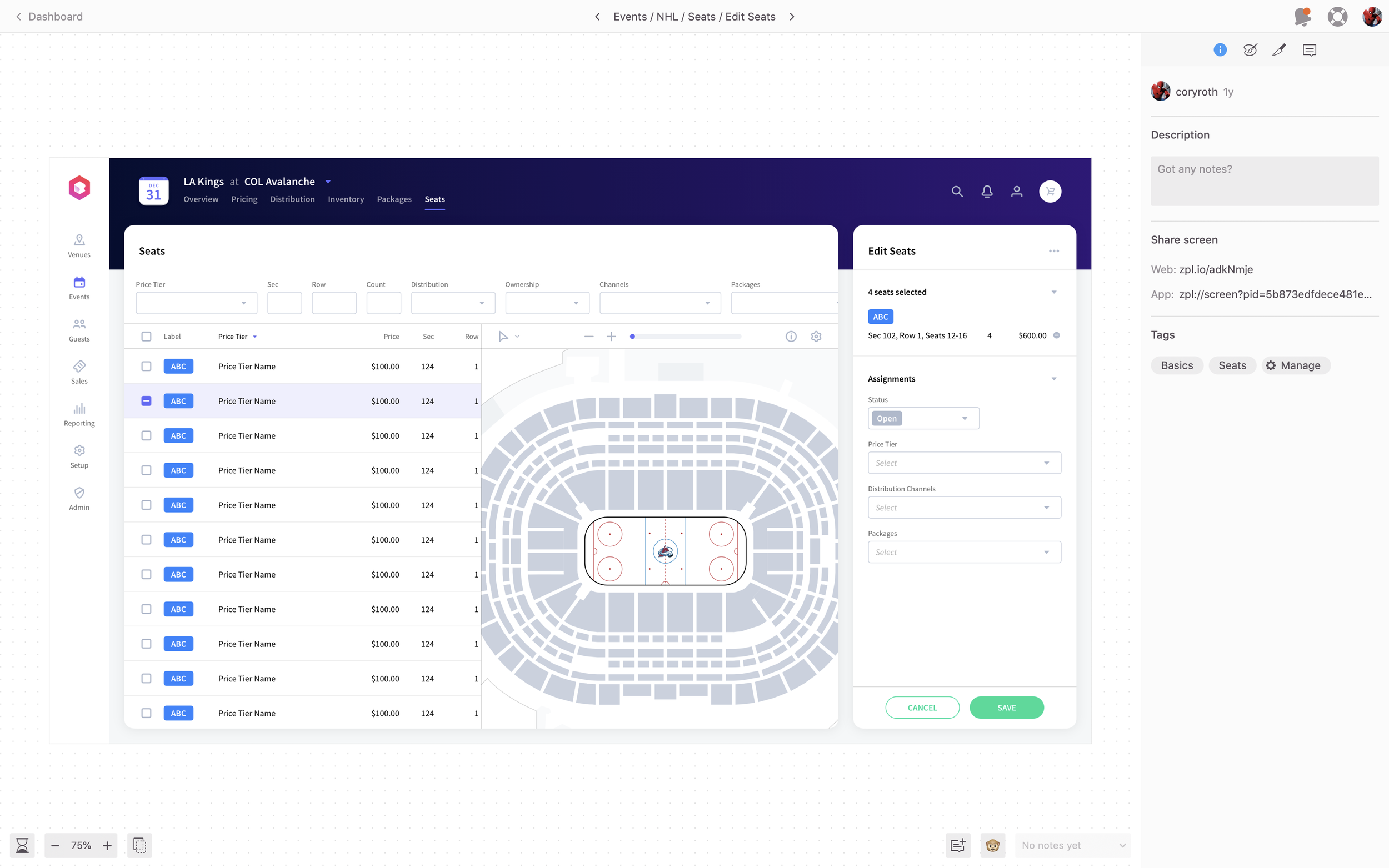Open the comments icon in right panel
The image size is (1389, 868).
[x=1309, y=50]
